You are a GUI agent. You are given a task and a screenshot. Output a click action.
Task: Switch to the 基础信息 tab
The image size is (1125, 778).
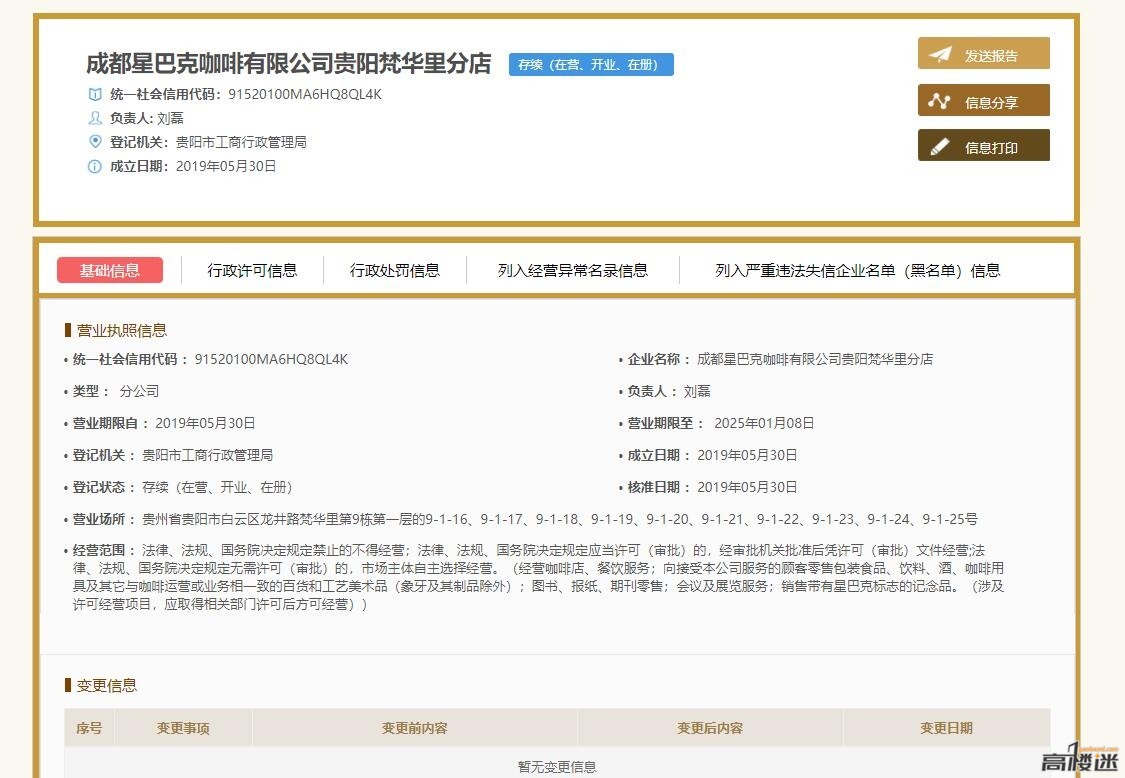(110, 270)
